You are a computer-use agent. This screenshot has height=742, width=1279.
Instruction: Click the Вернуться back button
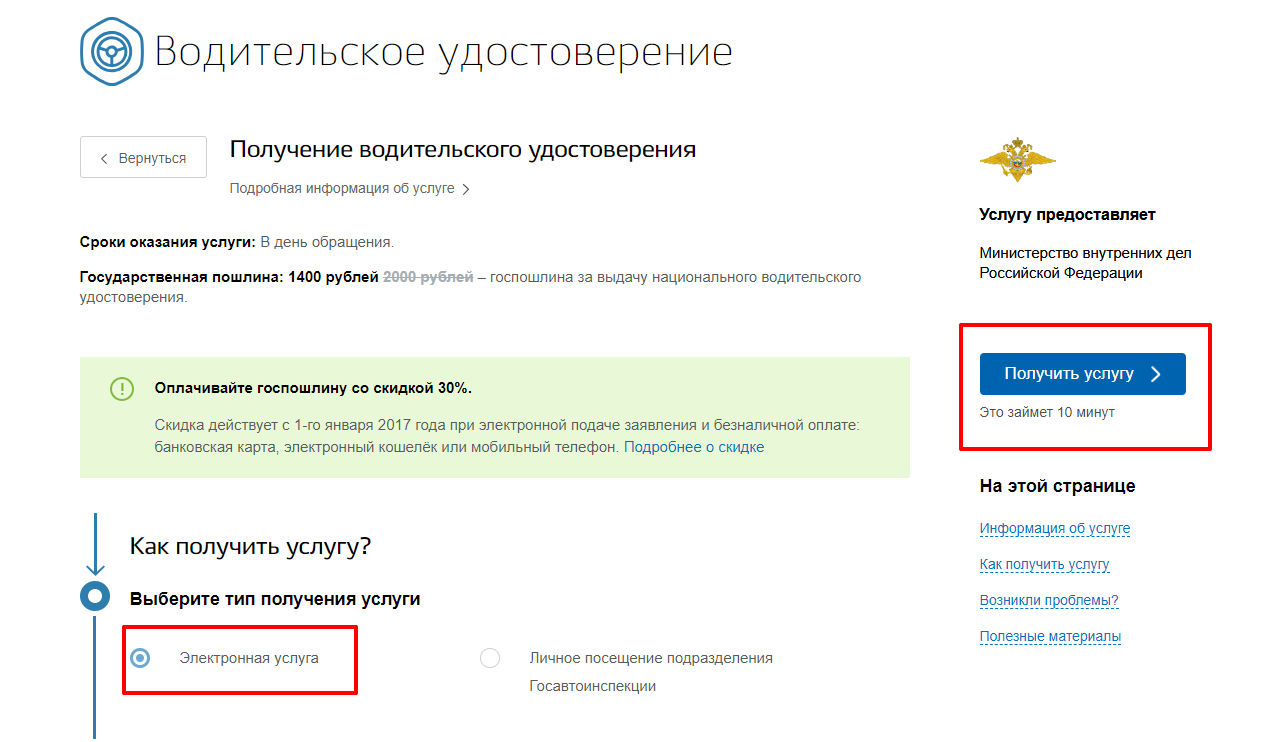click(x=144, y=158)
